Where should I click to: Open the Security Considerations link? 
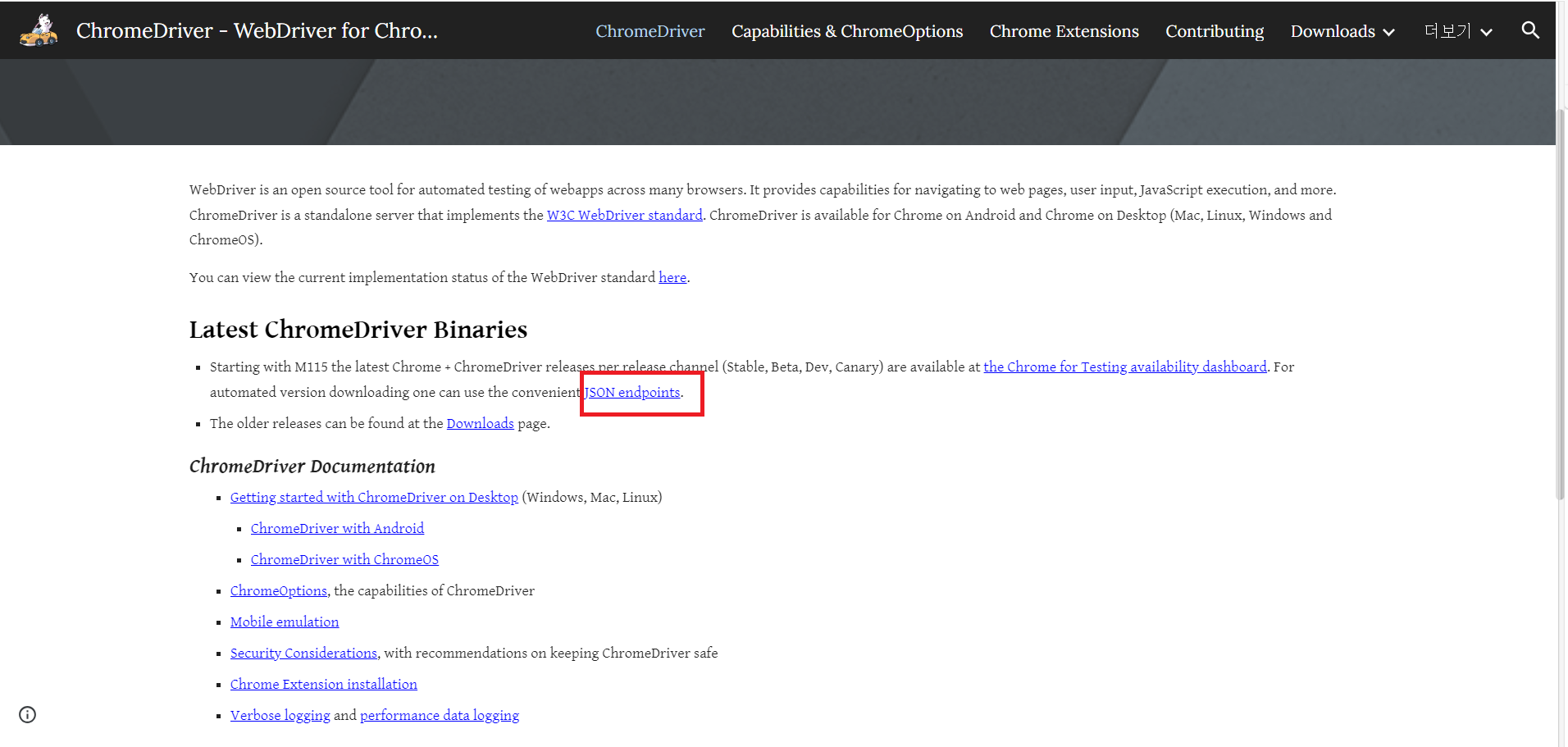click(x=303, y=653)
